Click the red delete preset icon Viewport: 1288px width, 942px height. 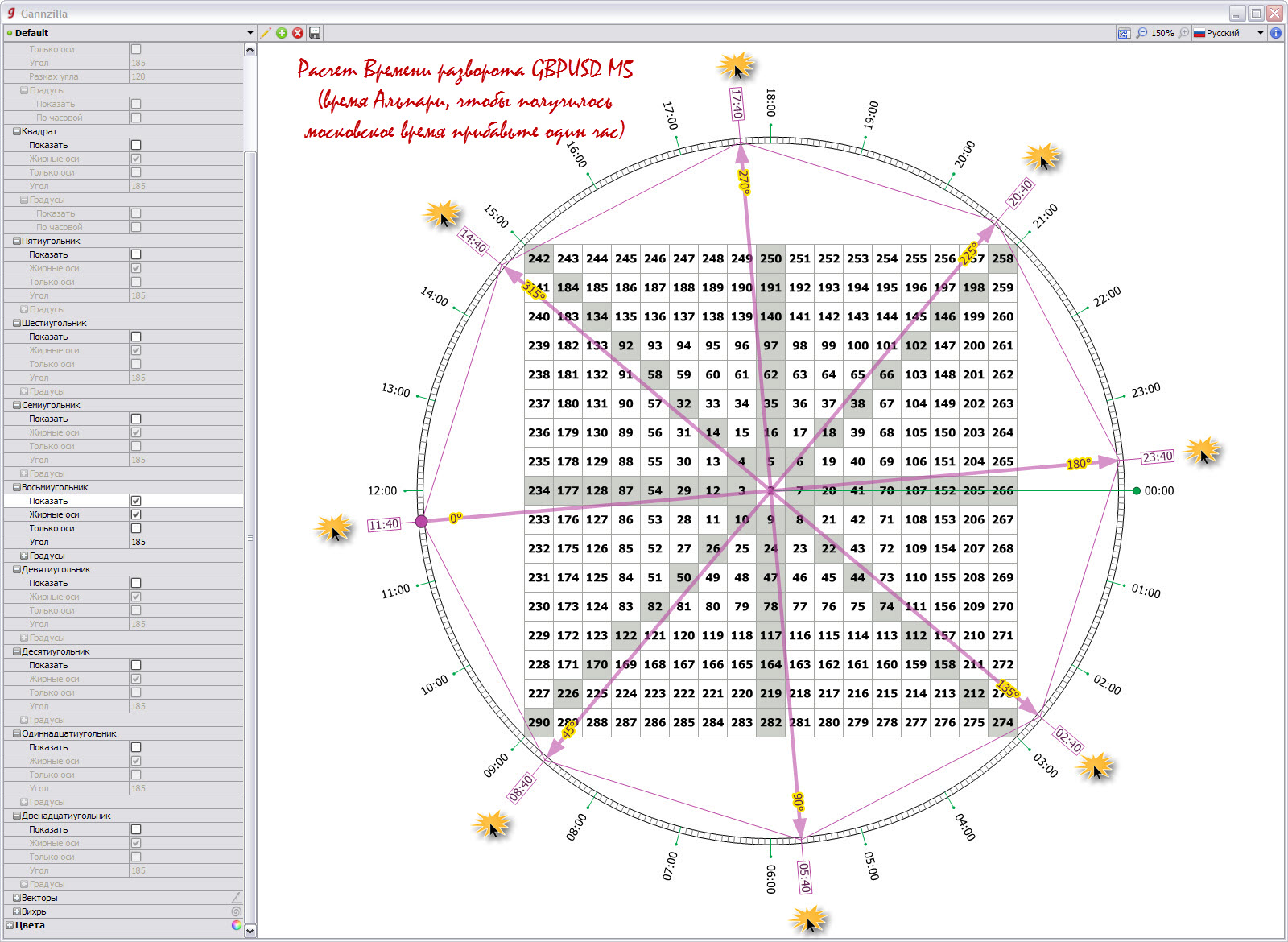coord(298,33)
